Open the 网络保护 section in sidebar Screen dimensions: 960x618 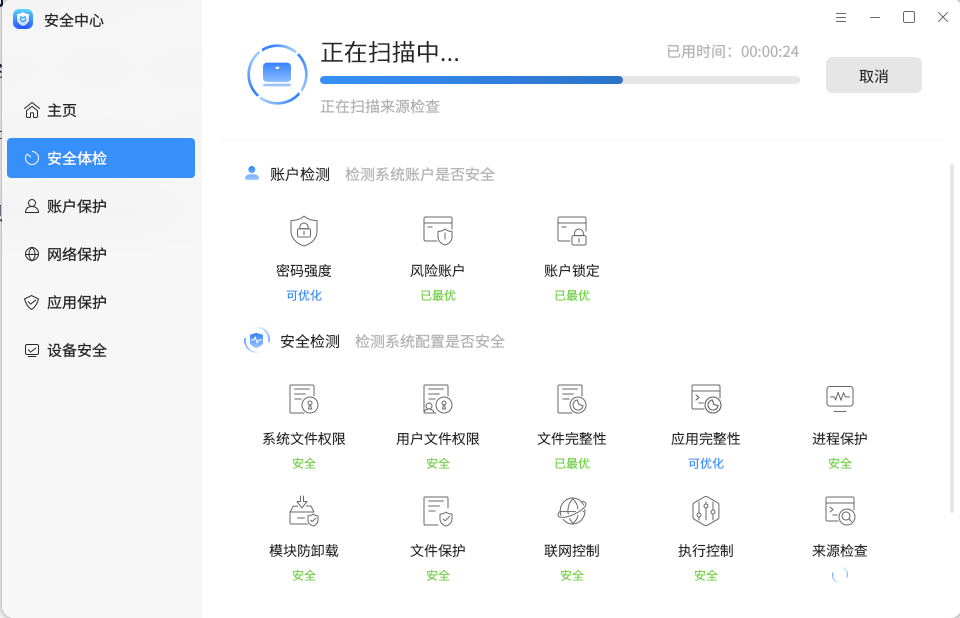point(100,254)
